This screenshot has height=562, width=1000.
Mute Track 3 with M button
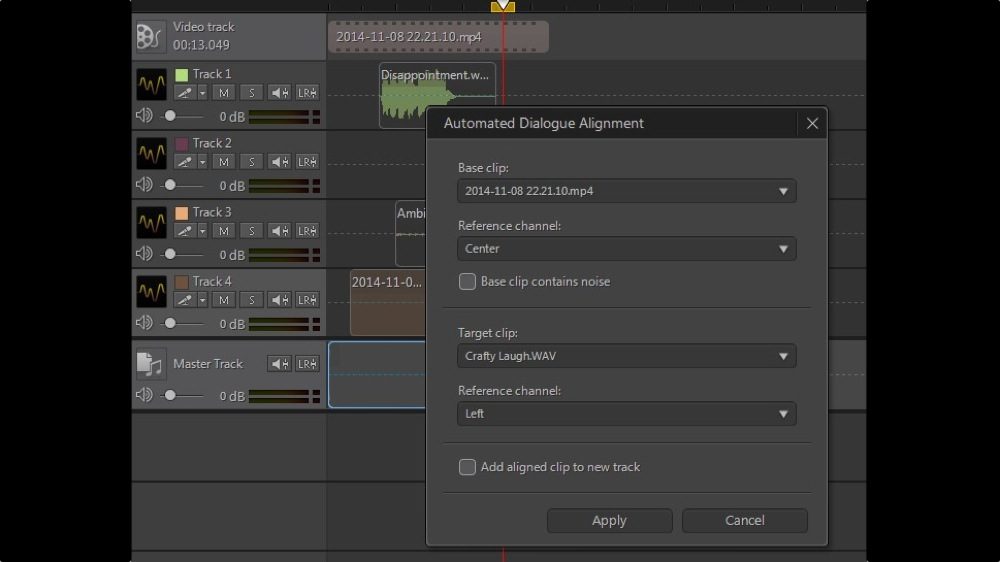point(223,231)
